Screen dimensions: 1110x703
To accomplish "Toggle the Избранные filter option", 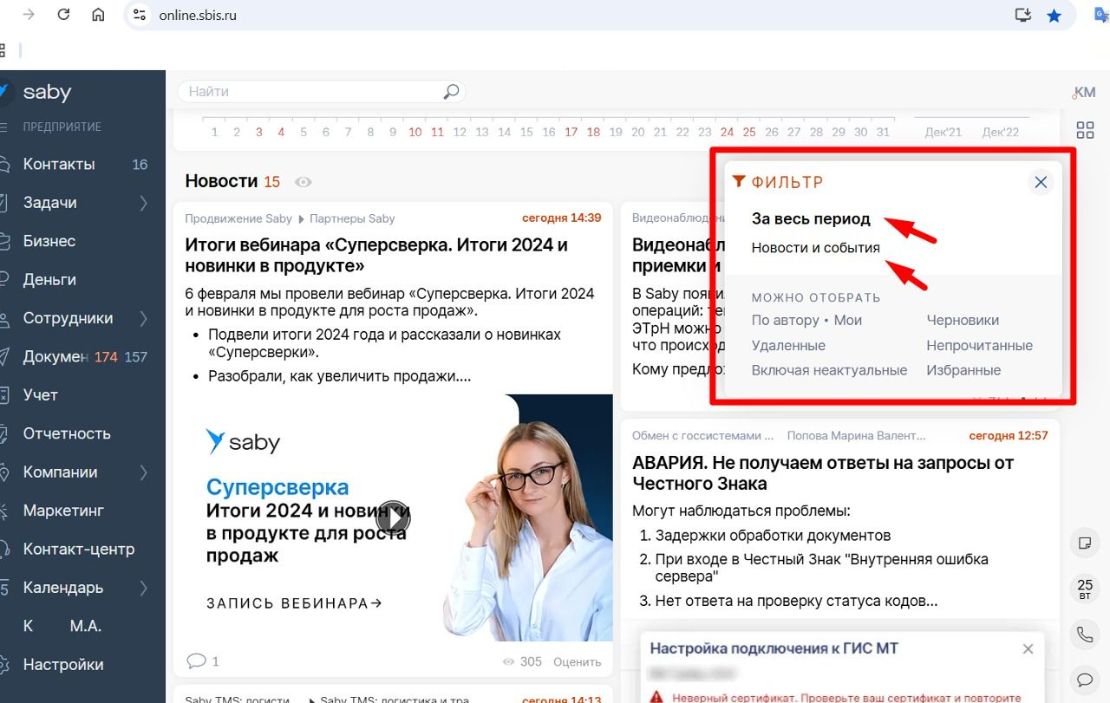I will pyautogui.click(x=963, y=370).
